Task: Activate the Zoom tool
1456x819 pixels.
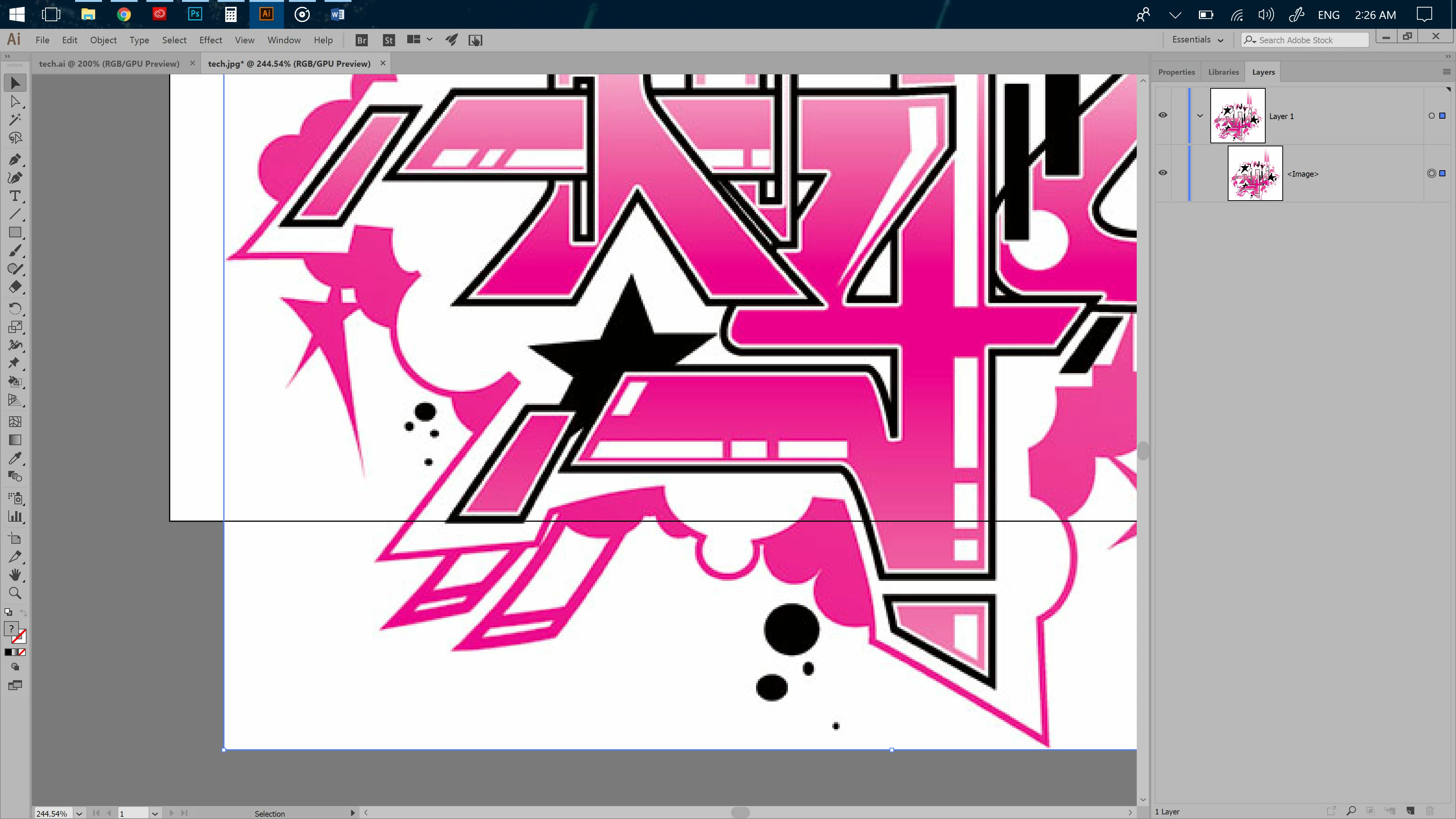Action: (15, 593)
